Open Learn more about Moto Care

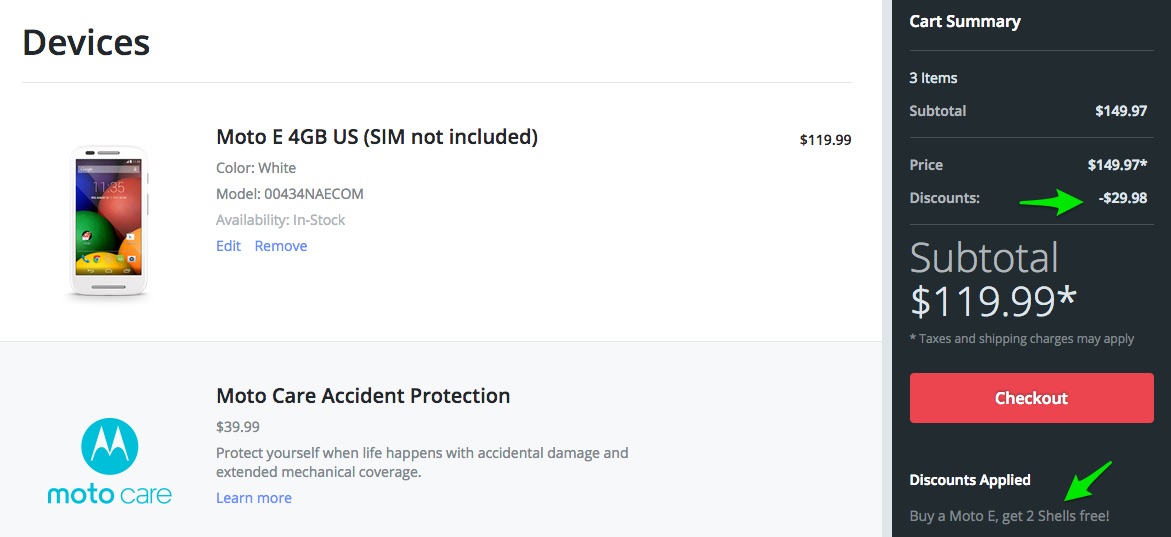click(x=254, y=498)
